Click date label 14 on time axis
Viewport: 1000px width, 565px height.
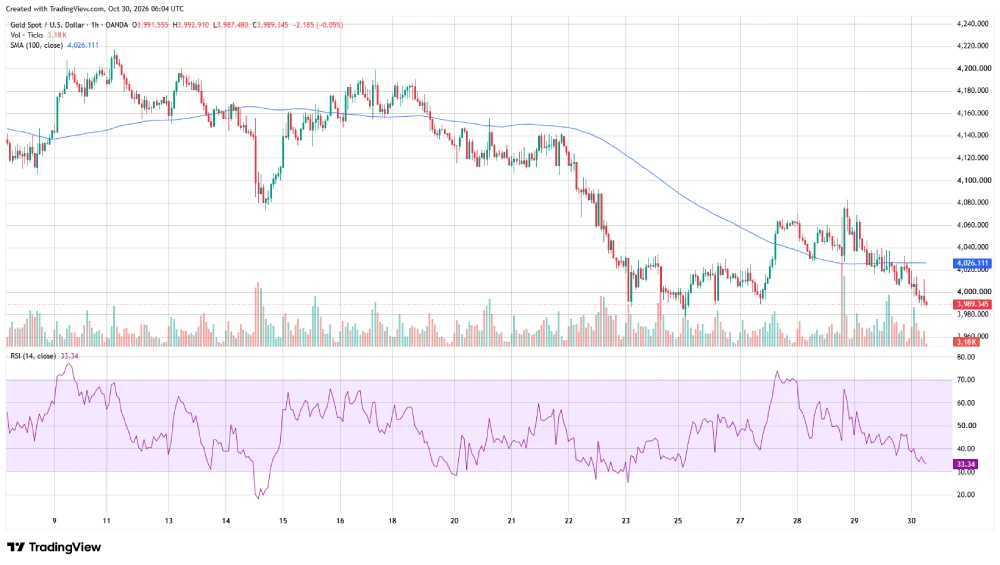pyautogui.click(x=226, y=520)
